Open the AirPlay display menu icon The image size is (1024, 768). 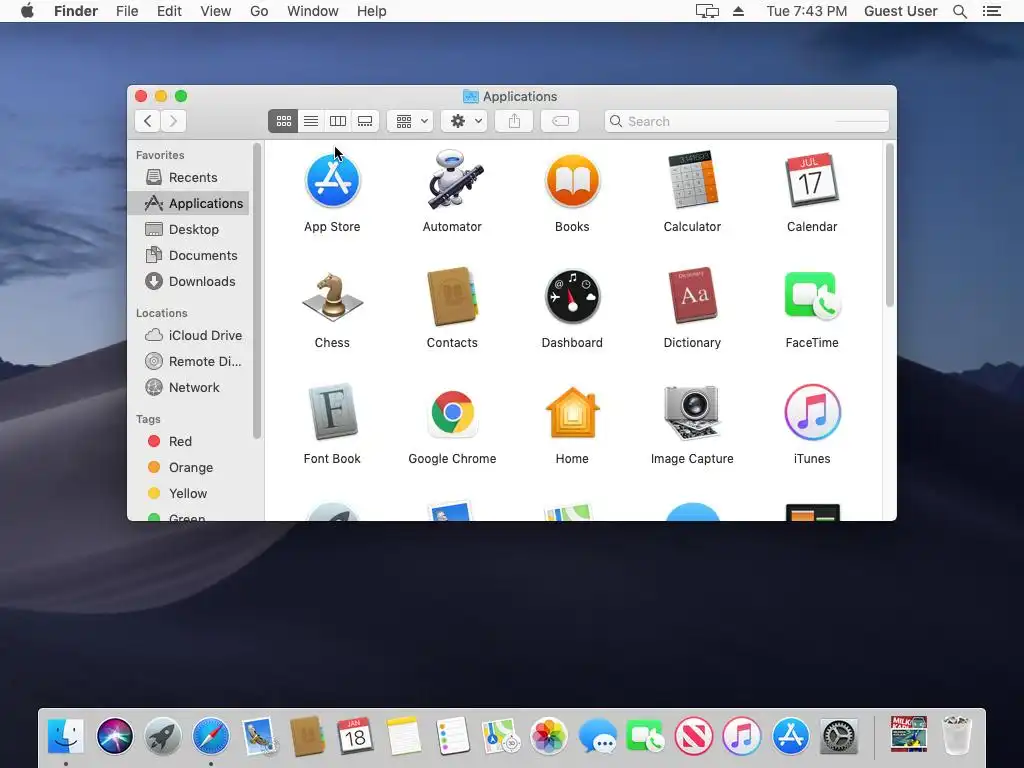pyautogui.click(x=707, y=11)
